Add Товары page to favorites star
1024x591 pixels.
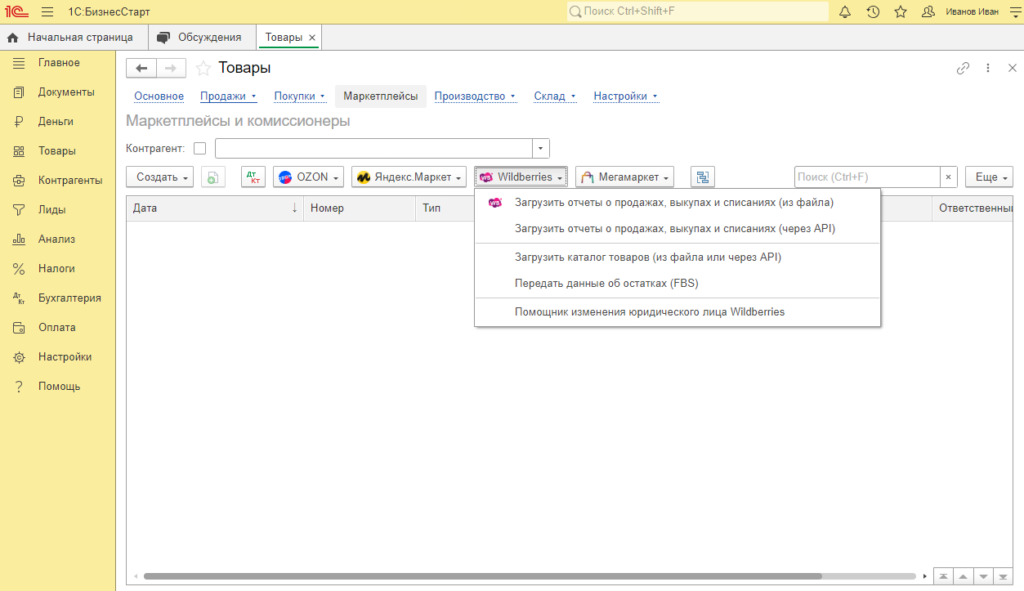(203, 68)
